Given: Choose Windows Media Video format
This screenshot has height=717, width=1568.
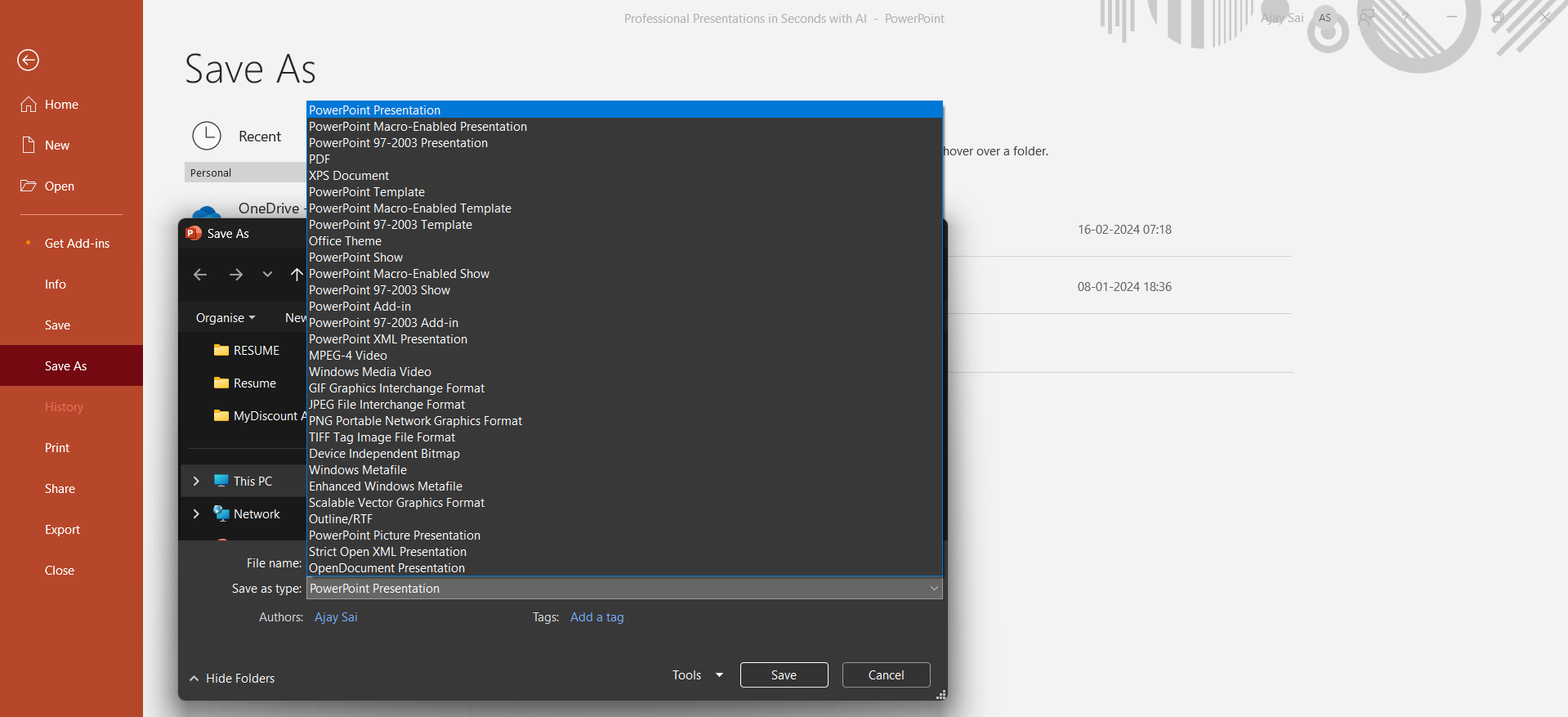Looking at the screenshot, I should coord(624,372).
